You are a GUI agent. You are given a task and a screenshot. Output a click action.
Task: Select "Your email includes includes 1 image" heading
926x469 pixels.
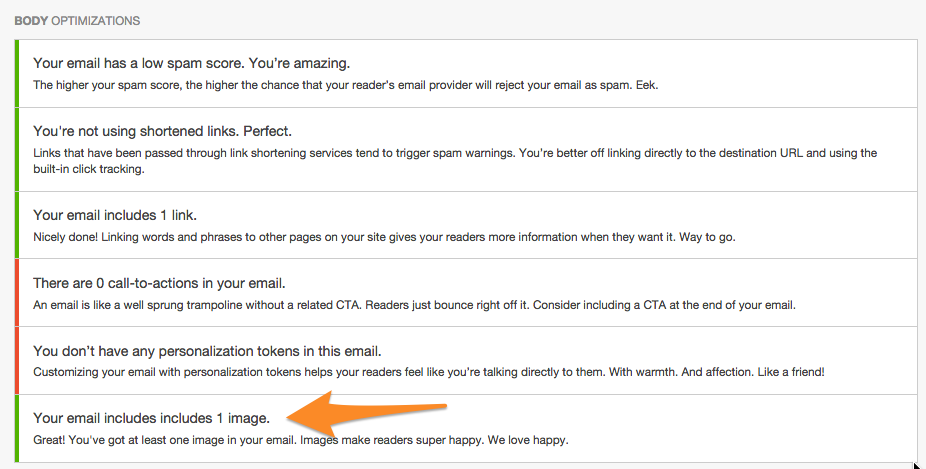[152, 418]
